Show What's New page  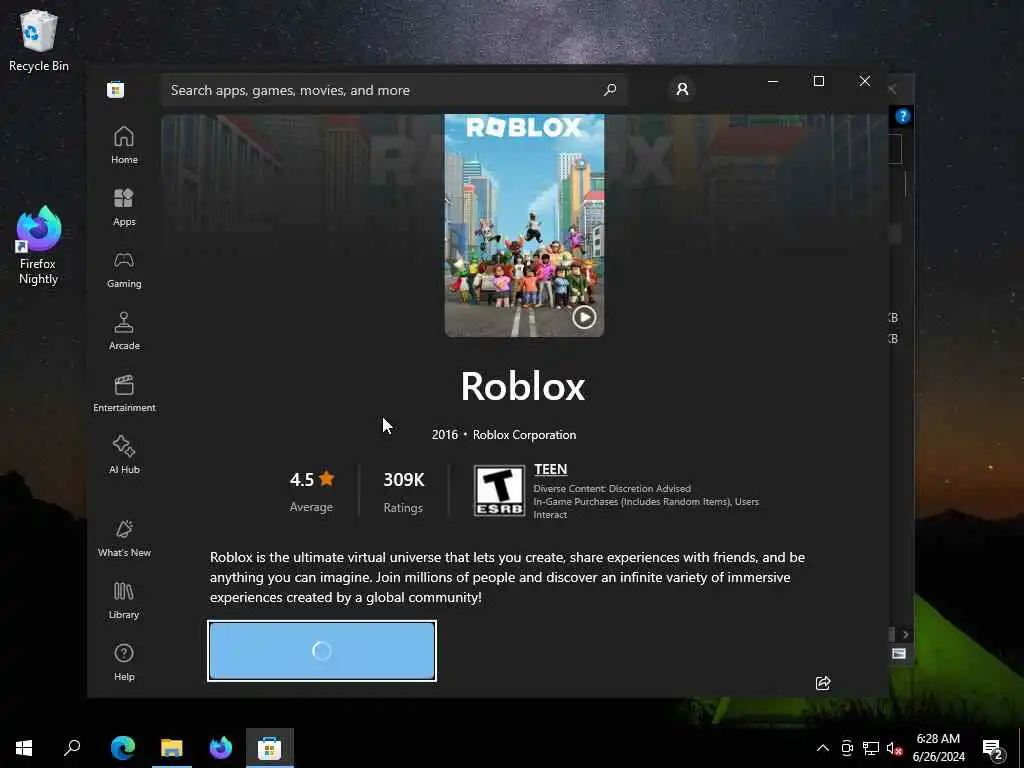[124, 538]
